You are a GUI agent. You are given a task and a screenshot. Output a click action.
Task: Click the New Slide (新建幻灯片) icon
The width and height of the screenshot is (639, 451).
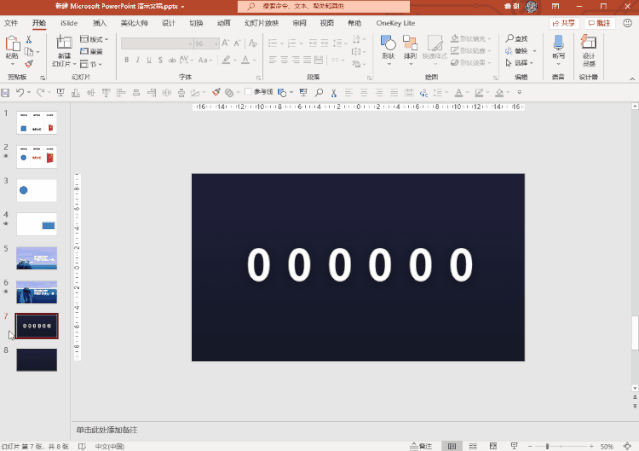pyautogui.click(x=64, y=42)
